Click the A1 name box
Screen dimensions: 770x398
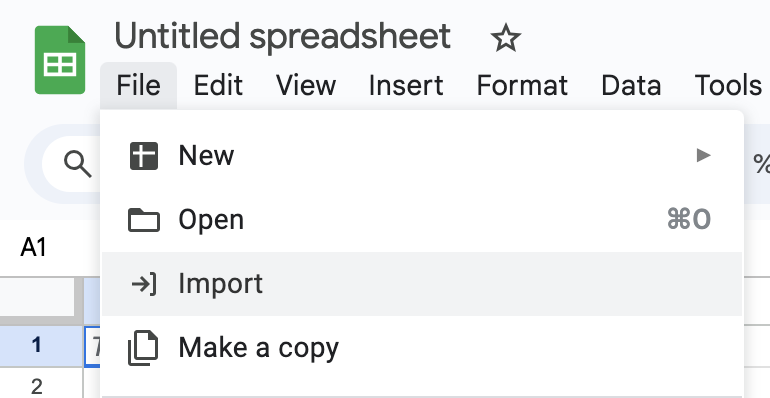coord(33,247)
